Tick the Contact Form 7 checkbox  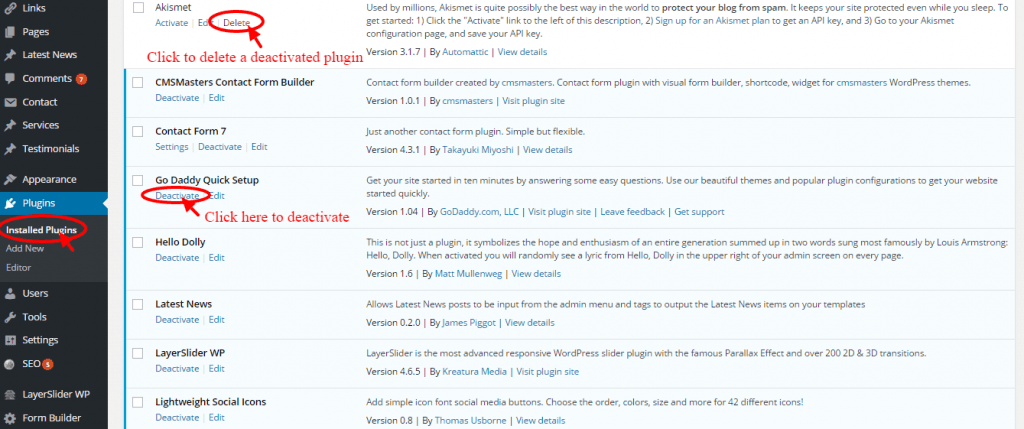138,131
